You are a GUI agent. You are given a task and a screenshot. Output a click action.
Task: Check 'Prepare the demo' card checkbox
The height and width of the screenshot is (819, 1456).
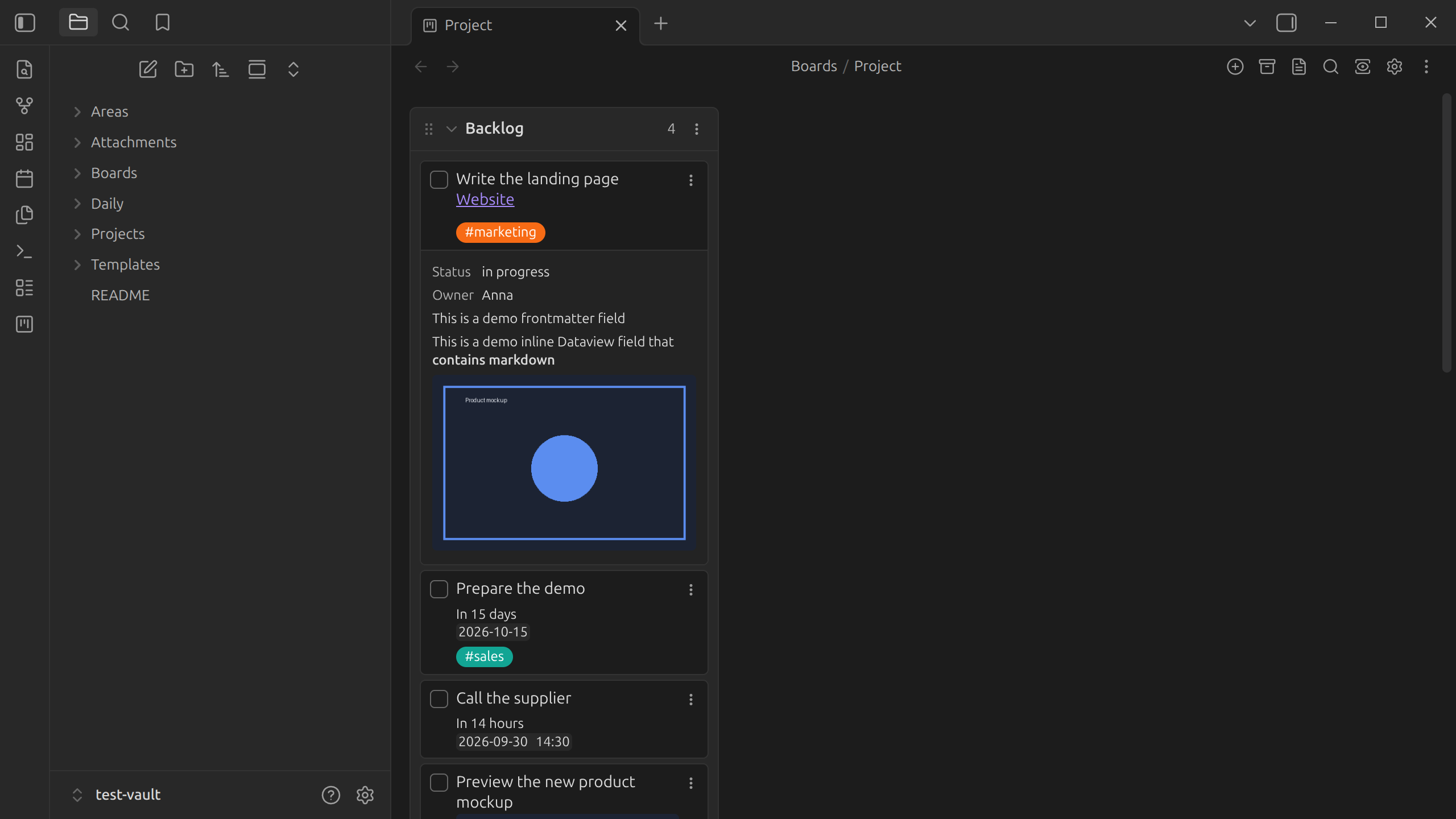439,589
